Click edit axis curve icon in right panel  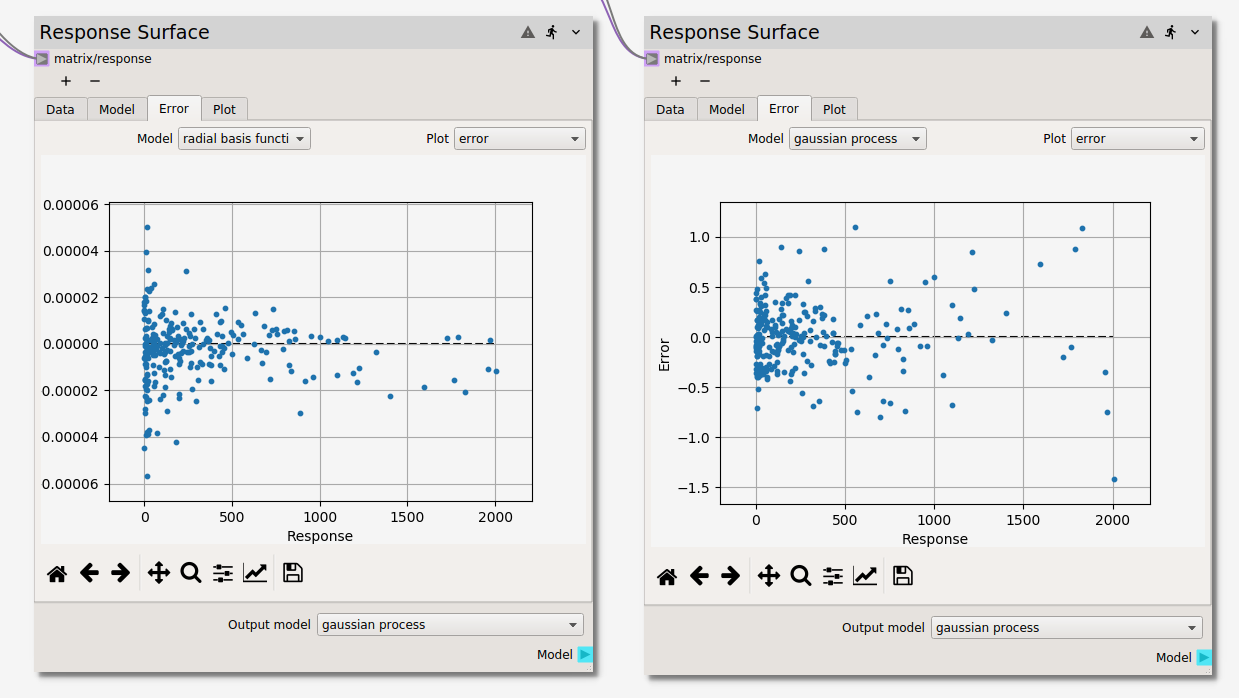click(x=865, y=576)
